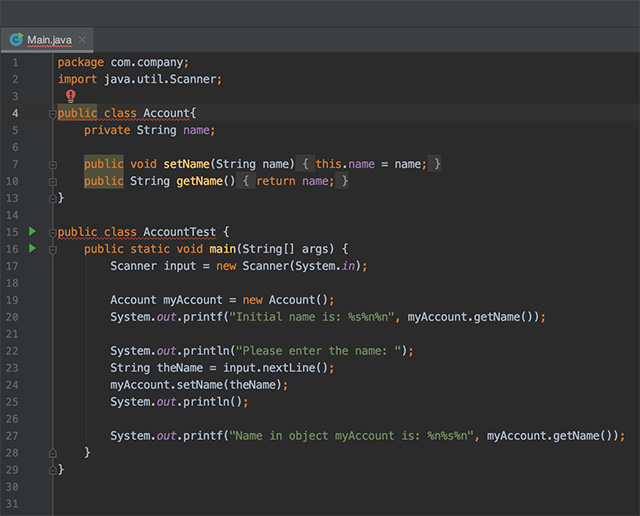Click 'myAccount.getName()' on line 27
The image size is (640, 516).
pos(549,436)
